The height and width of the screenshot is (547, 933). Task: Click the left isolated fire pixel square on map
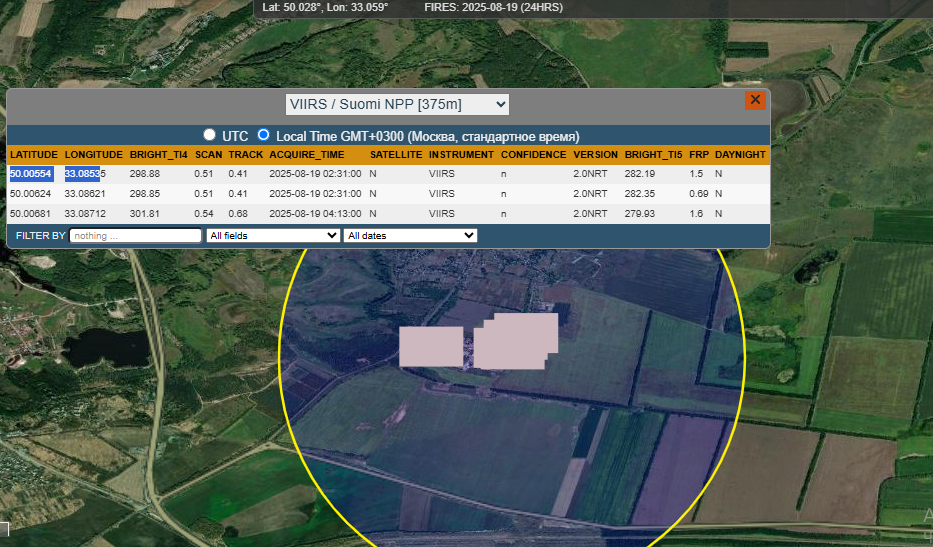point(431,346)
